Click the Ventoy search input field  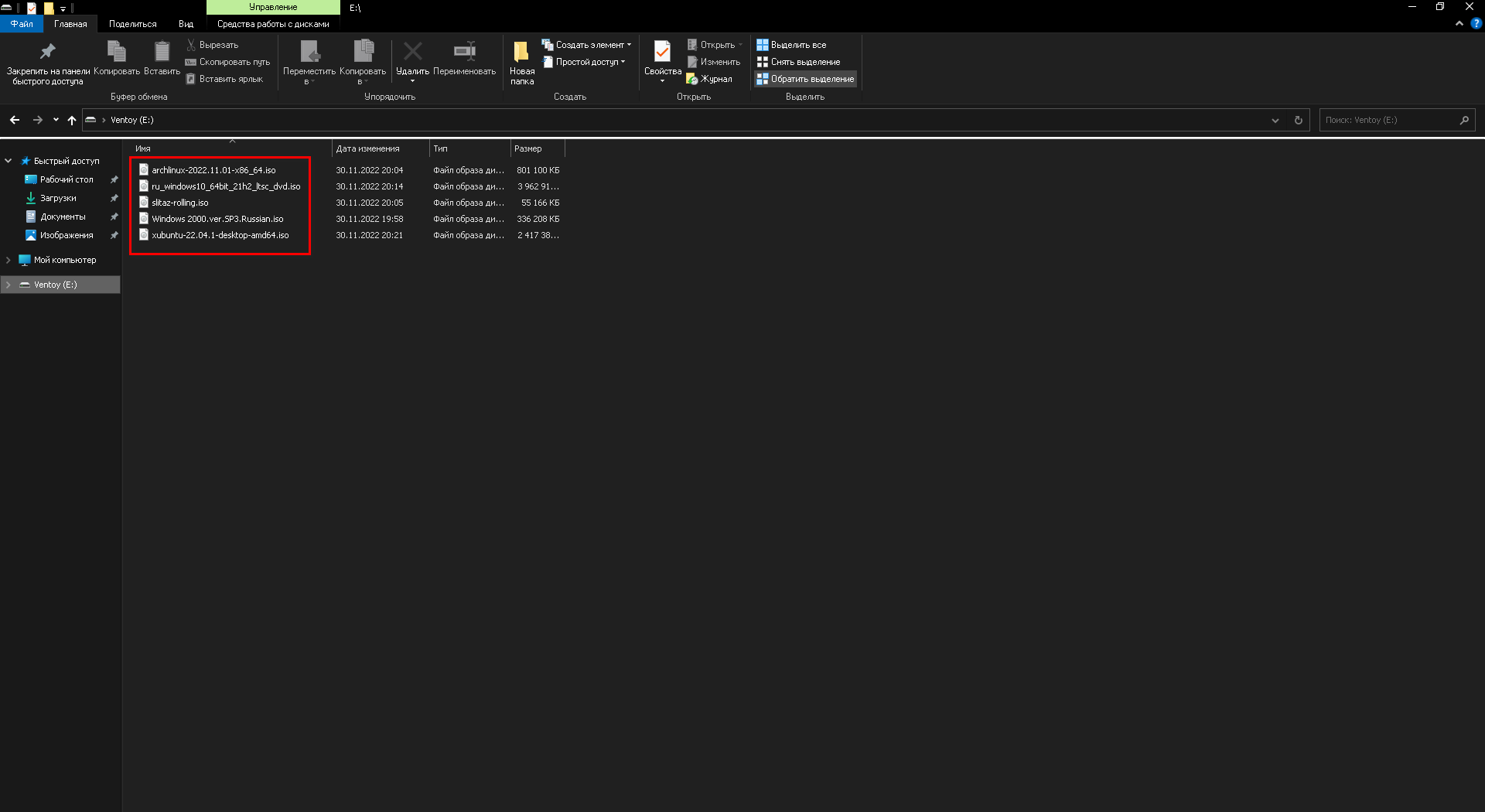point(1388,120)
